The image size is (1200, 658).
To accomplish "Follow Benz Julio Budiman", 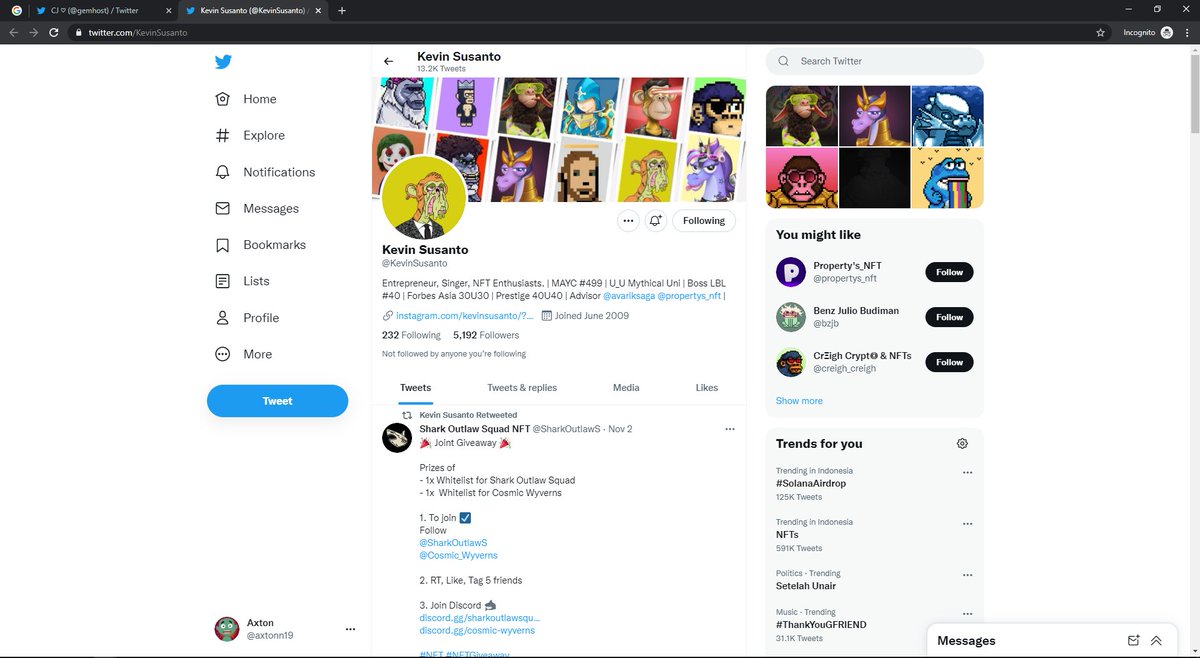I will click(x=949, y=317).
